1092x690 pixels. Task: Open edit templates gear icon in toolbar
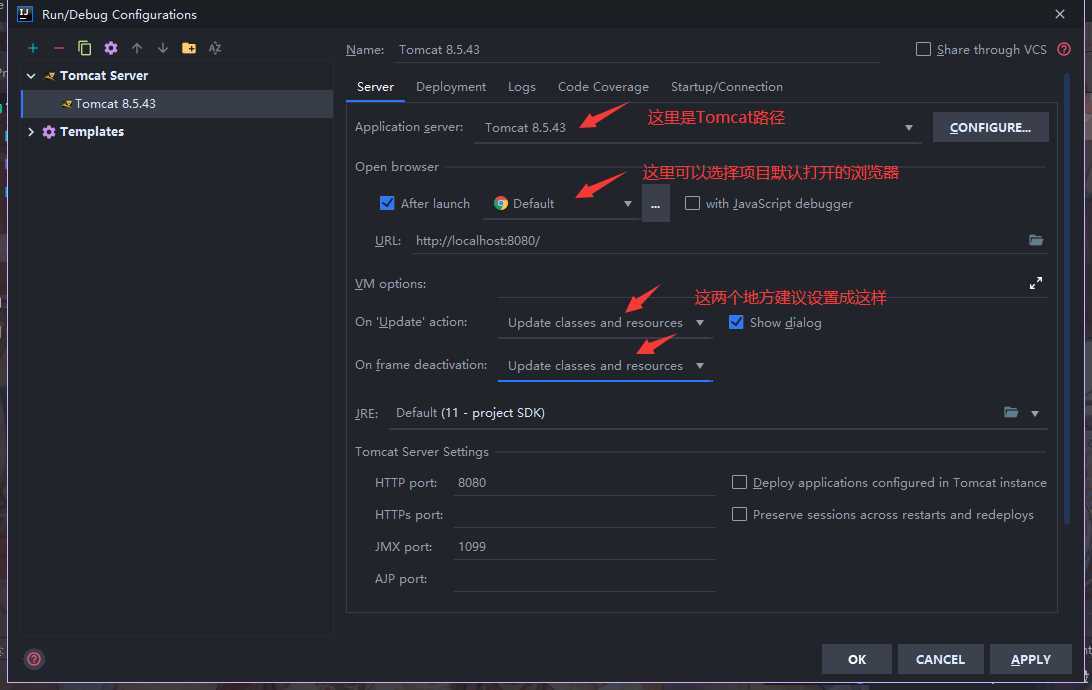point(111,48)
